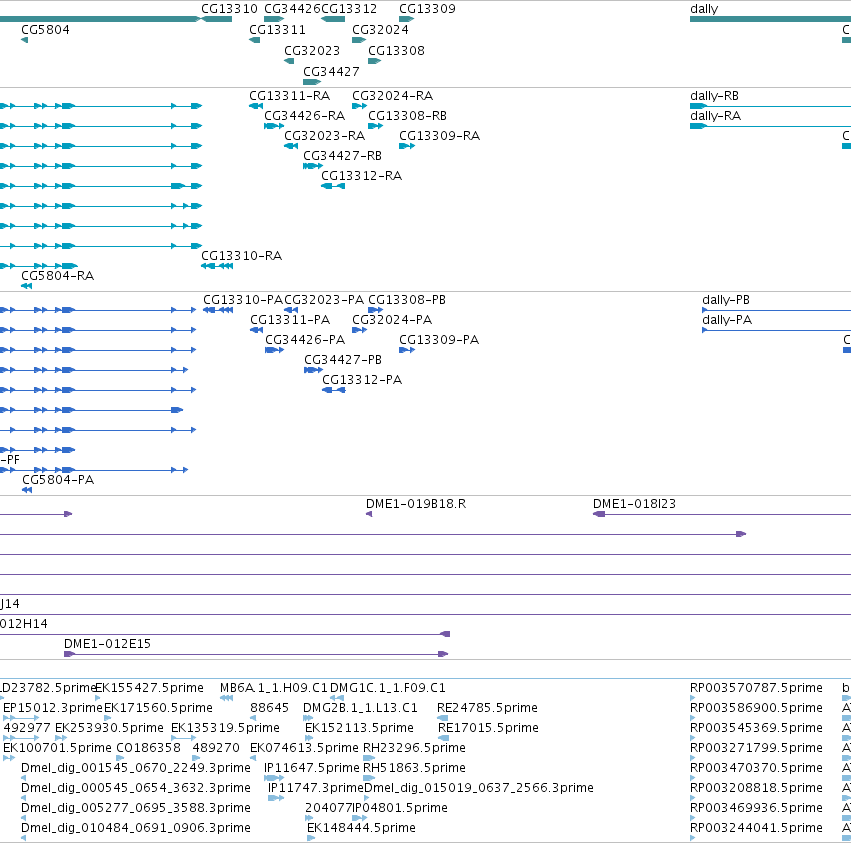The image size is (851, 843).
Task: Open EST label Dmel_dig_001545_0670_2249.3prime
Action: click(x=136, y=768)
